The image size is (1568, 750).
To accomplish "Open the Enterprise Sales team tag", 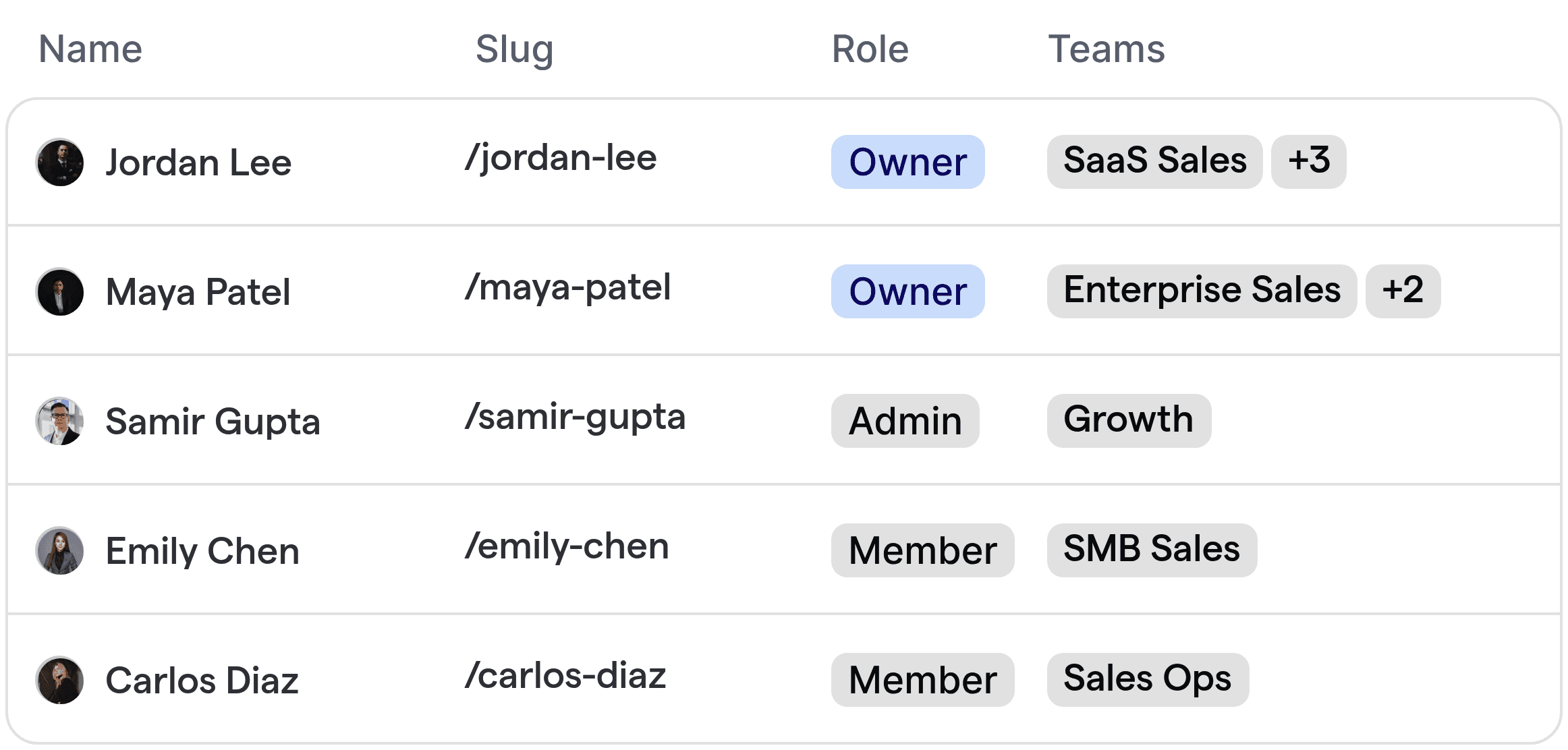I will (x=1202, y=291).
